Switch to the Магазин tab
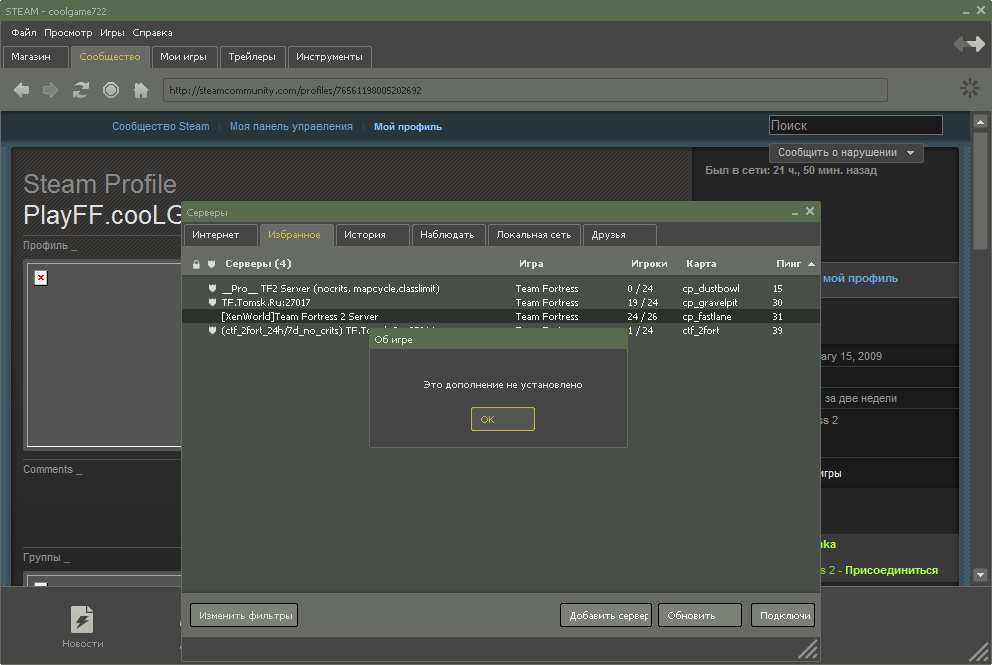The image size is (992, 665). click(35, 57)
